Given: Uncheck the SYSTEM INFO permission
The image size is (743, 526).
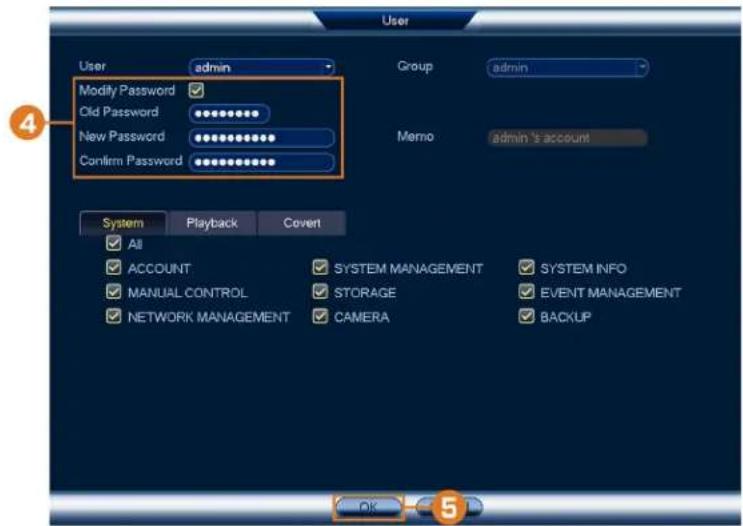Looking at the screenshot, I should 526,267.
